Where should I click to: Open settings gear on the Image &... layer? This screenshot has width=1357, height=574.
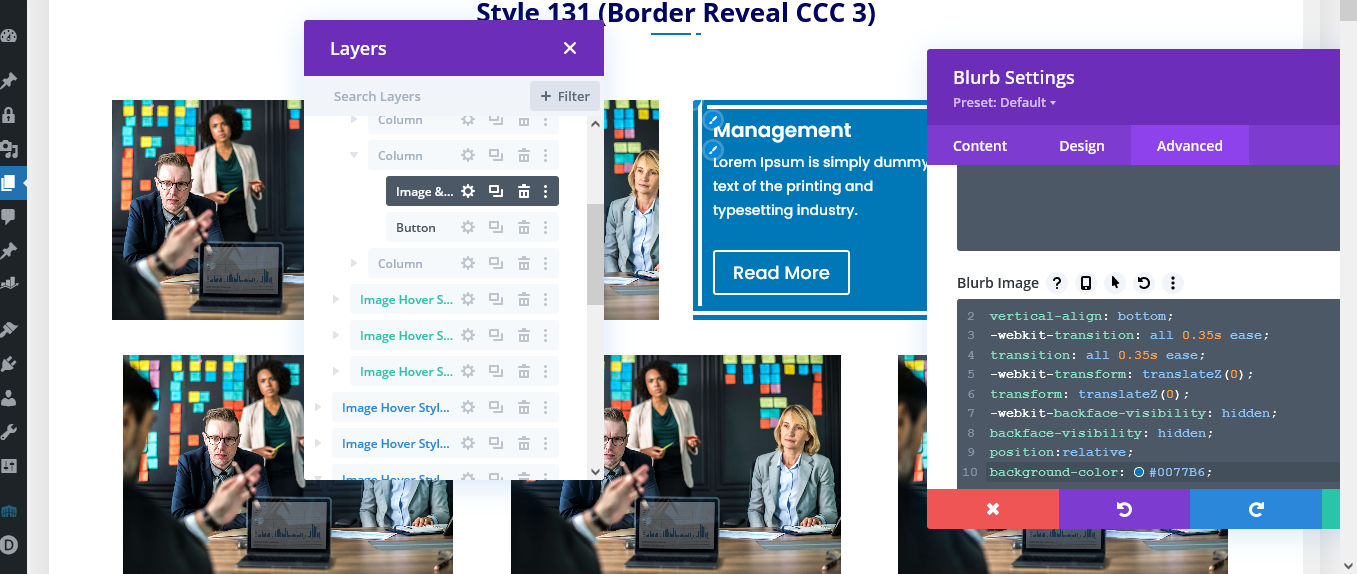tap(467, 191)
